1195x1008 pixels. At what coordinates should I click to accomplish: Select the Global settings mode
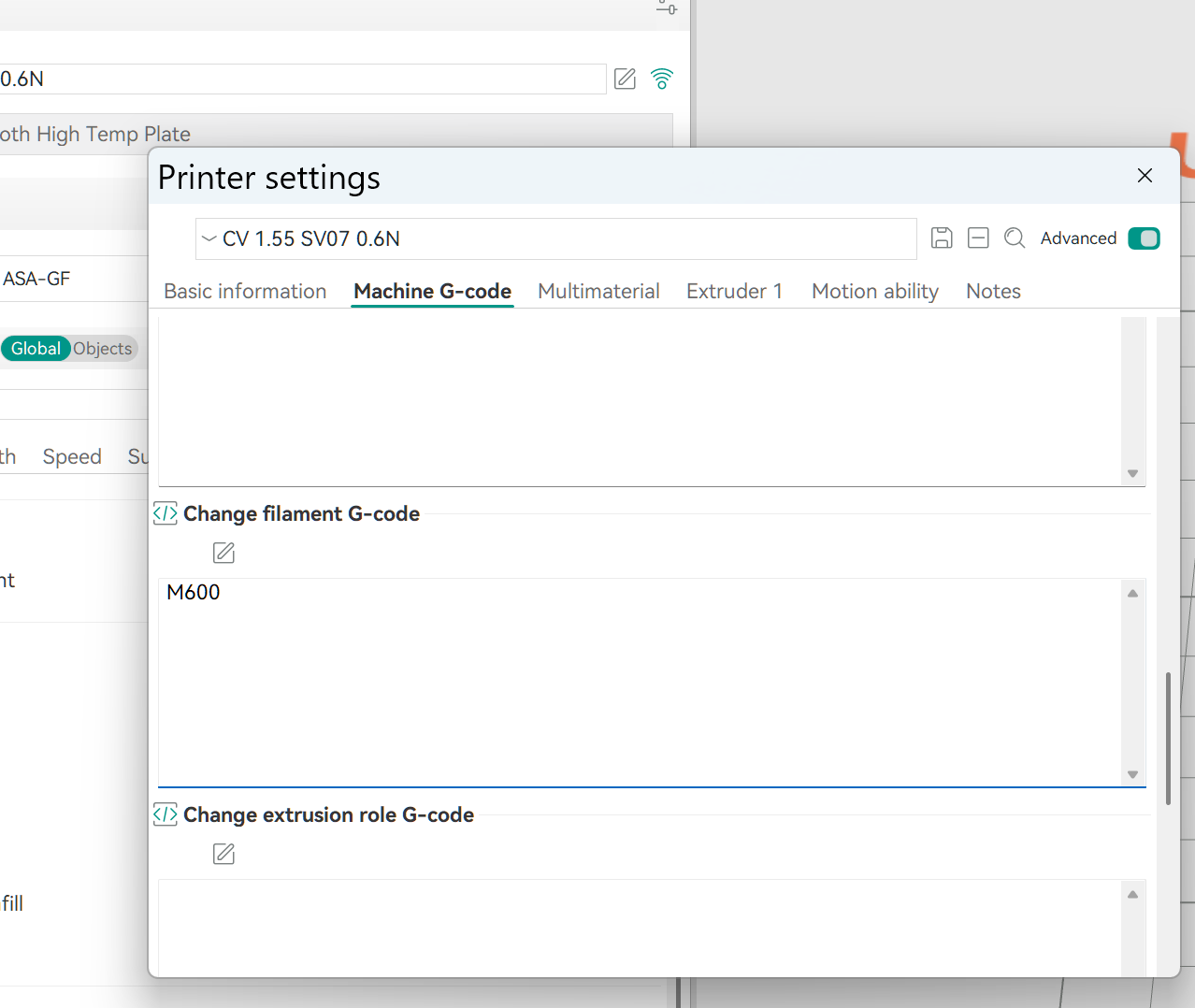tap(36, 349)
